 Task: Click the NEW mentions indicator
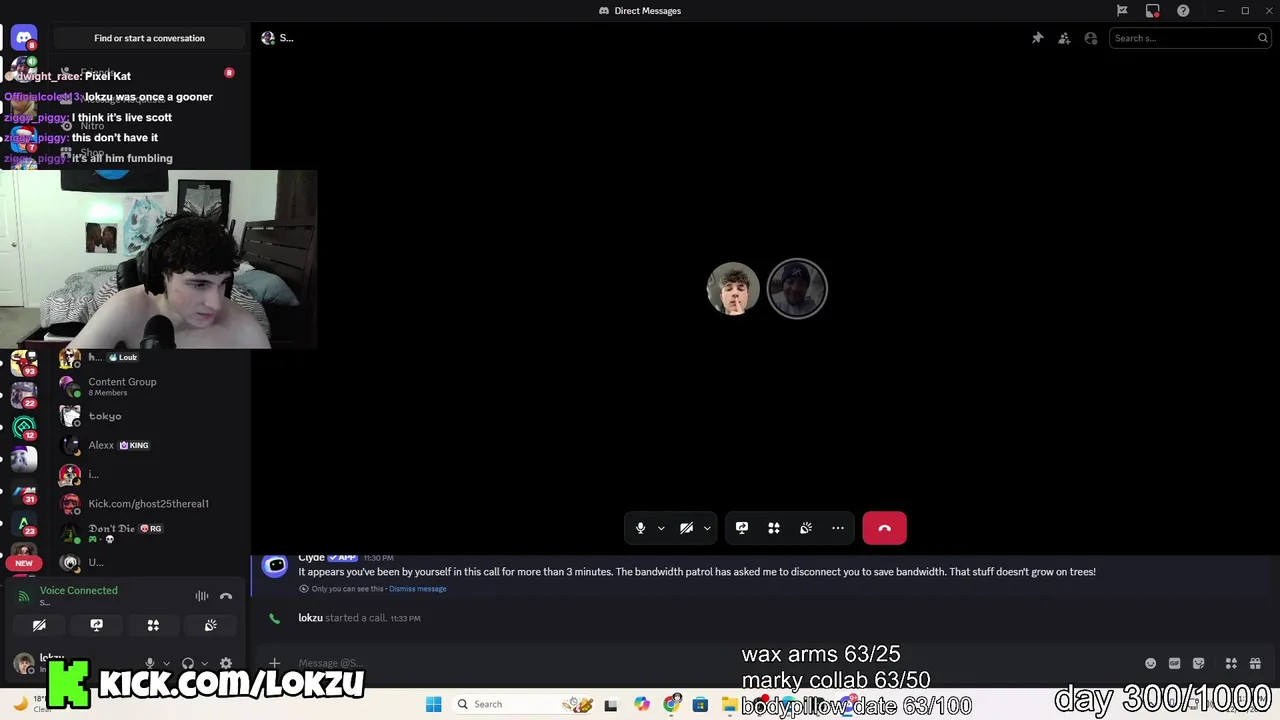[24, 563]
